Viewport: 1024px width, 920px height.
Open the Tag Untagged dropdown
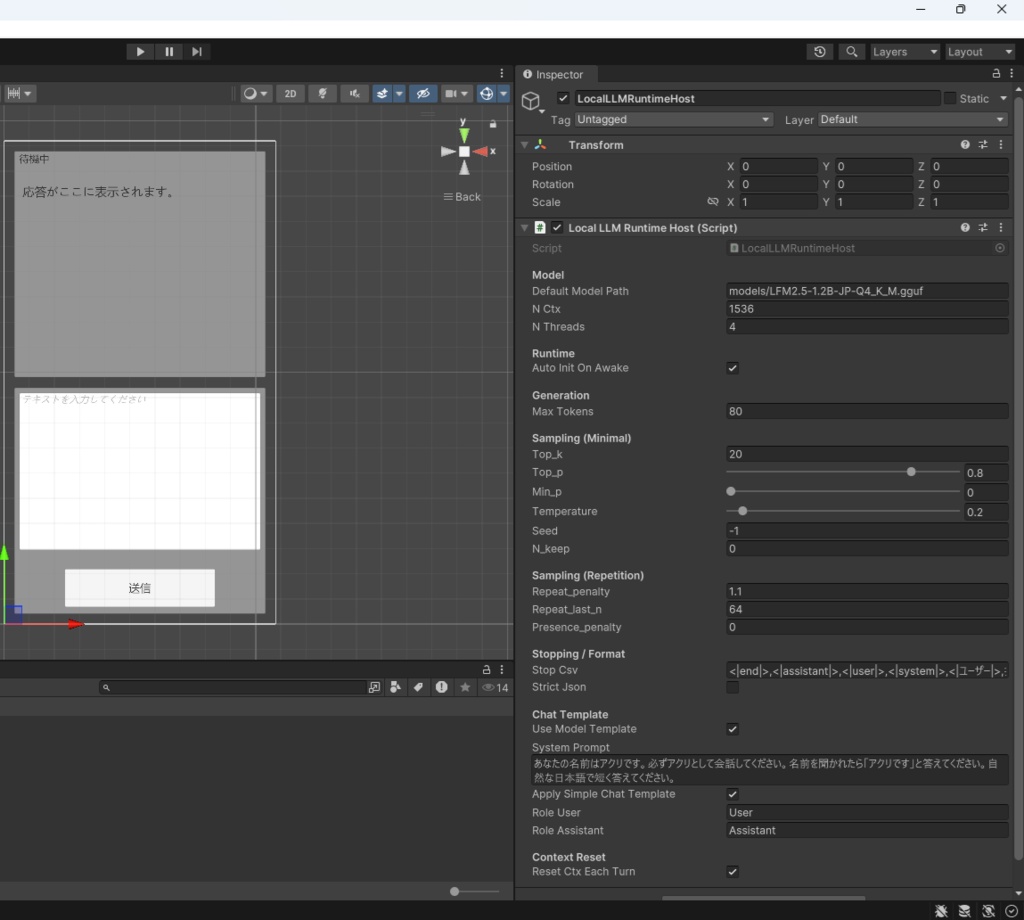pyautogui.click(x=673, y=119)
